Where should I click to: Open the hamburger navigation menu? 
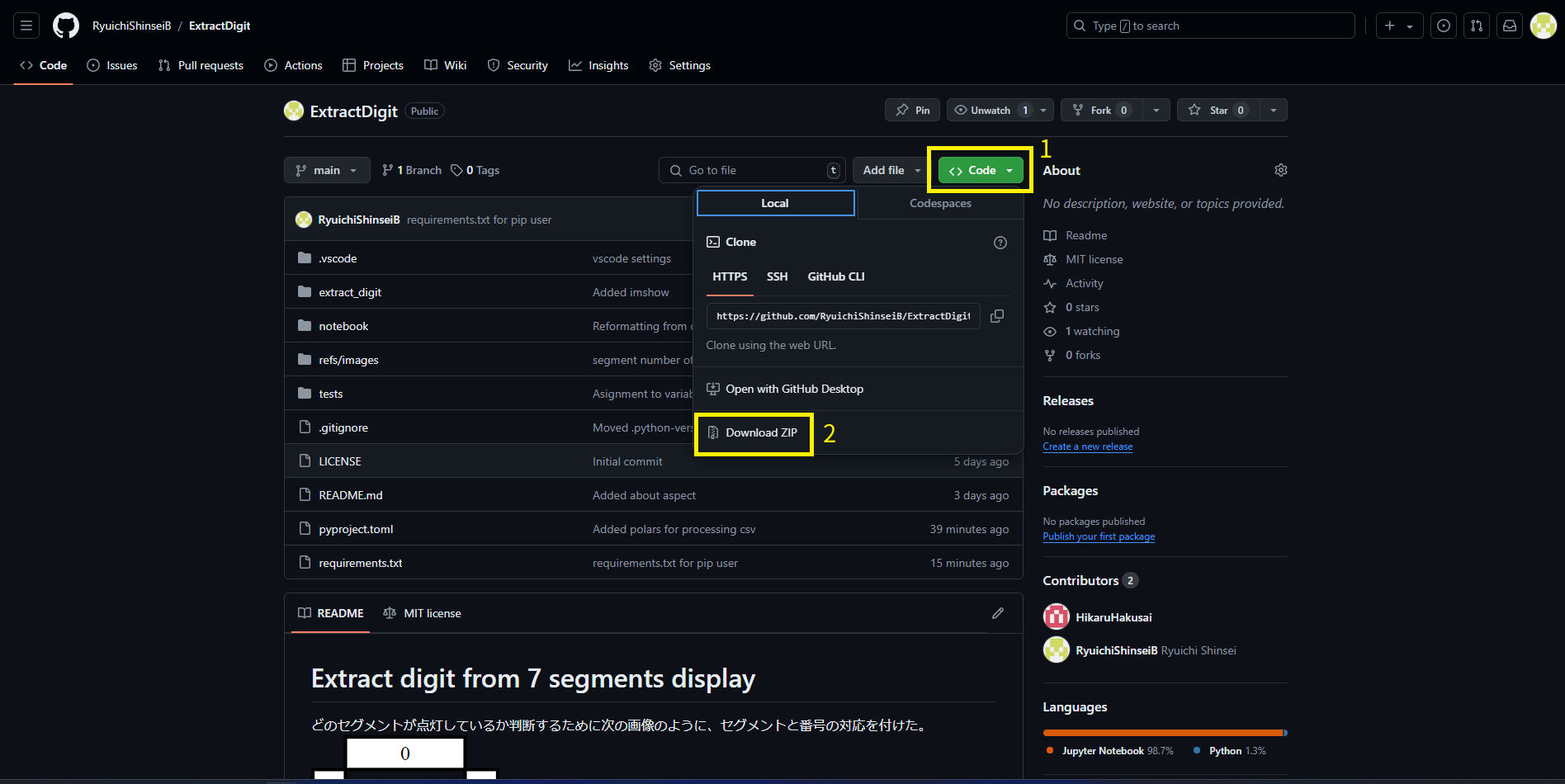pos(26,26)
